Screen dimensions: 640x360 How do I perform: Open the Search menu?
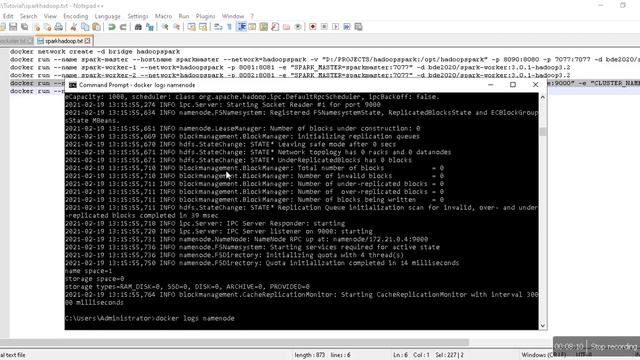pyautogui.click(x=28, y=16)
